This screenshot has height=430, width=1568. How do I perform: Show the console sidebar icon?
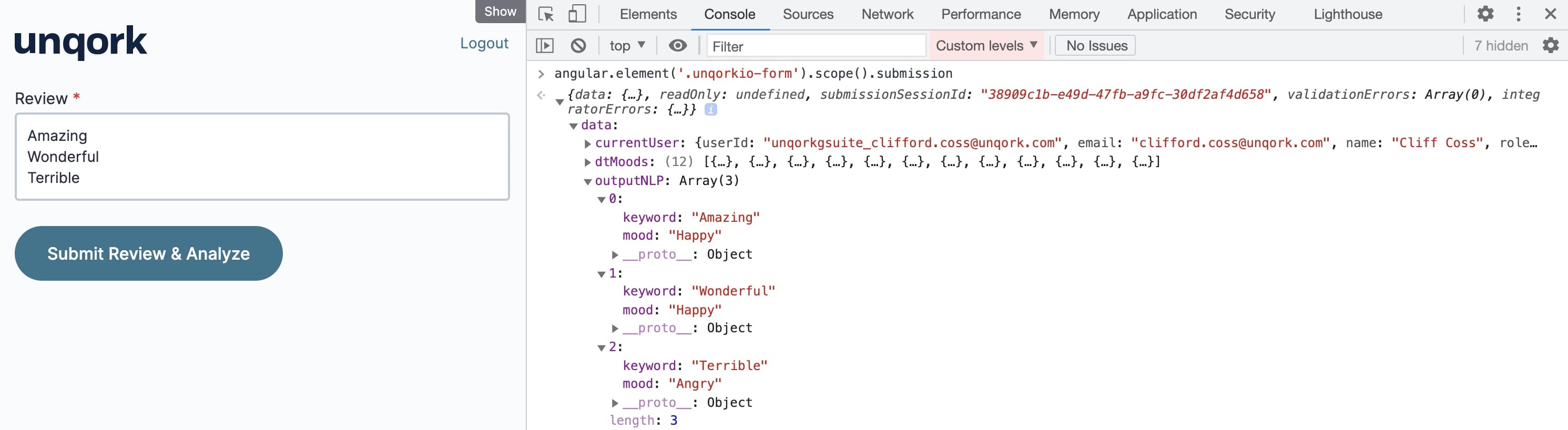(x=544, y=46)
